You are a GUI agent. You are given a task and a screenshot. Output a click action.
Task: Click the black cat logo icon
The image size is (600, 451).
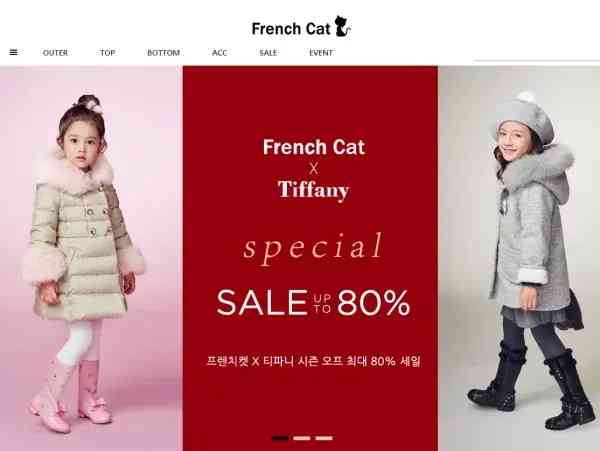pos(342,26)
